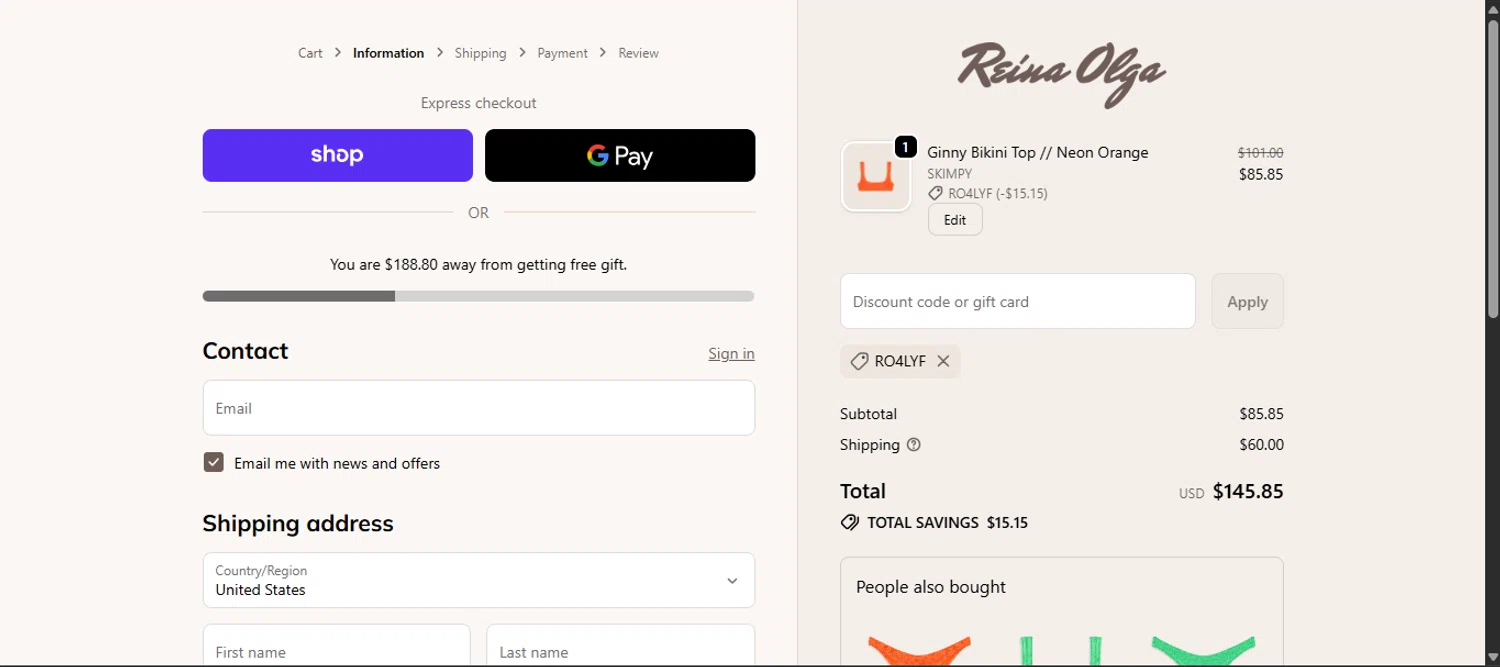Click the Ginny Bikini Top // Neon Orange title
This screenshot has height=667, width=1500.
(1037, 153)
